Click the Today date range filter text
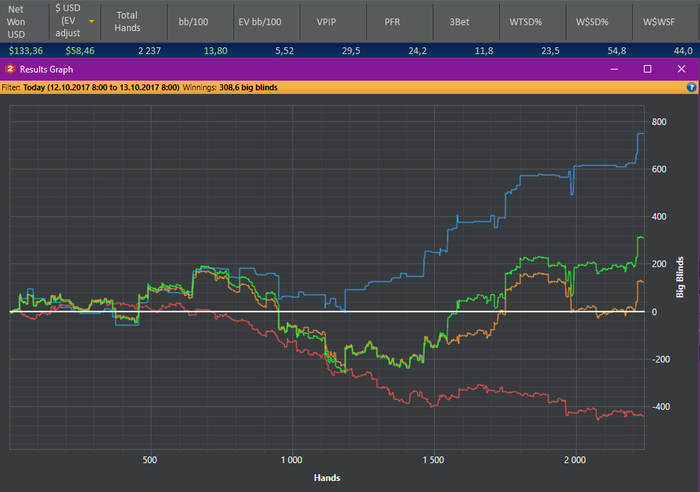 pyautogui.click(x=101, y=88)
